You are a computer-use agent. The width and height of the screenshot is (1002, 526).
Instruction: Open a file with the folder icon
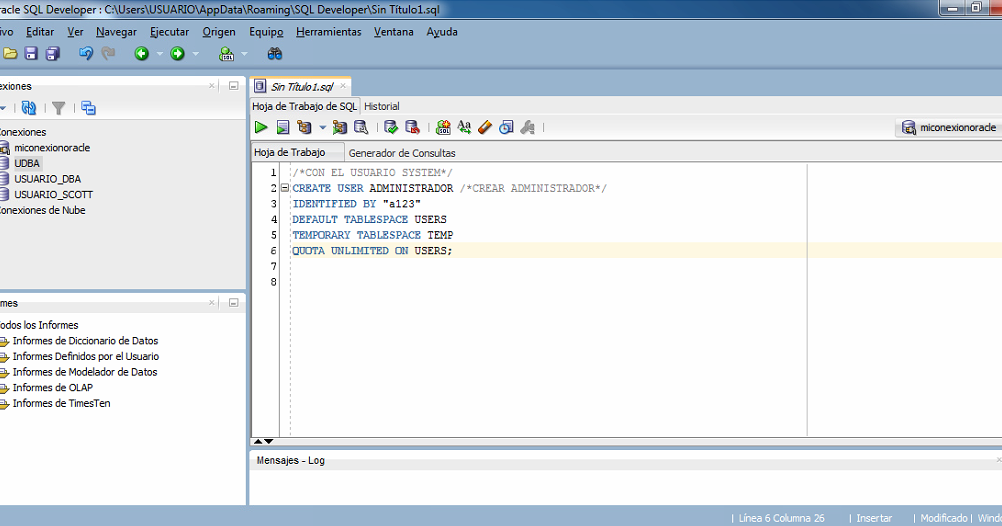[x=10, y=54]
